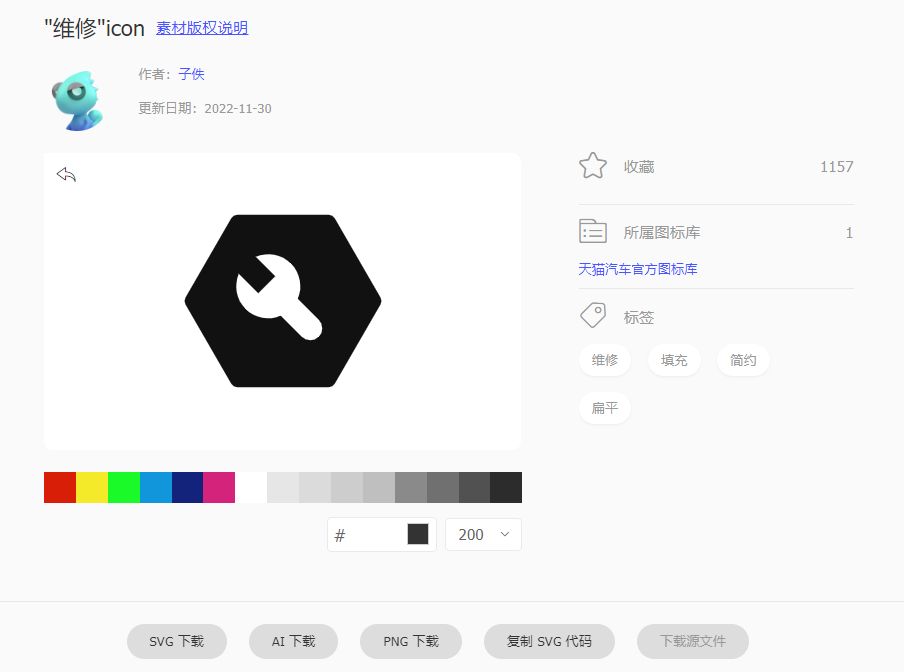
Task: Click 复制 SVG 代码 button
Action: pyautogui.click(x=549, y=641)
